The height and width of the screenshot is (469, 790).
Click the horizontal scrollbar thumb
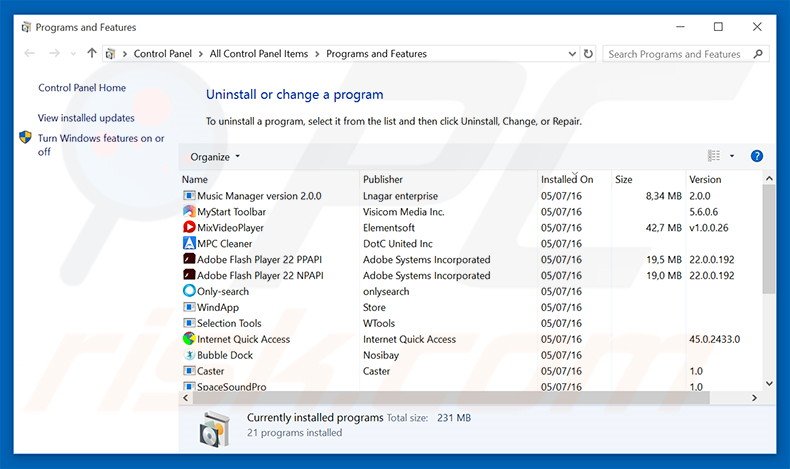coord(451,397)
